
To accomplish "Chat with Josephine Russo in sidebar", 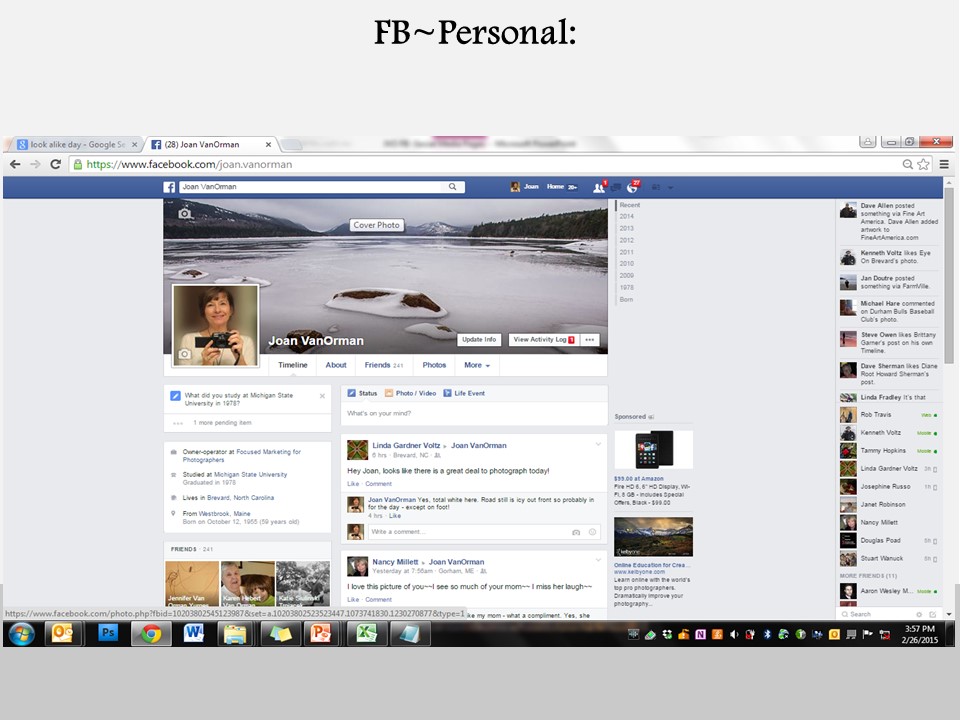I will pyautogui.click(x=888, y=487).
